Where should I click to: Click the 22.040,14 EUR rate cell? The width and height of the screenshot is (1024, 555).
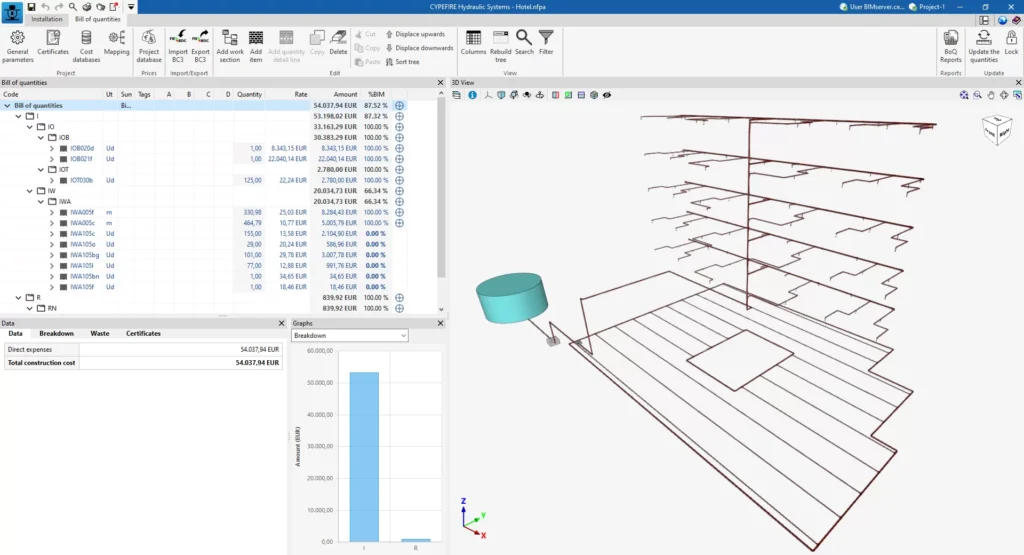287,159
